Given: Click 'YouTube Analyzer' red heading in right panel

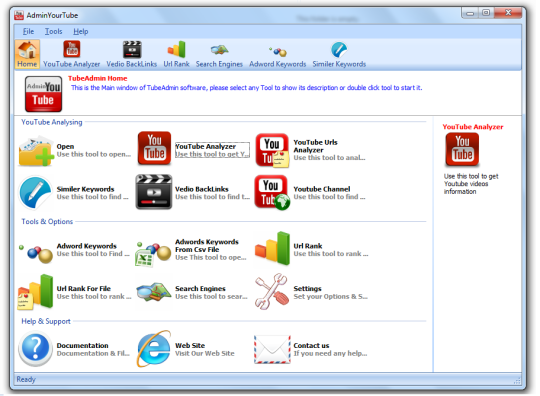Looking at the screenshot, I should pos(472,127).
